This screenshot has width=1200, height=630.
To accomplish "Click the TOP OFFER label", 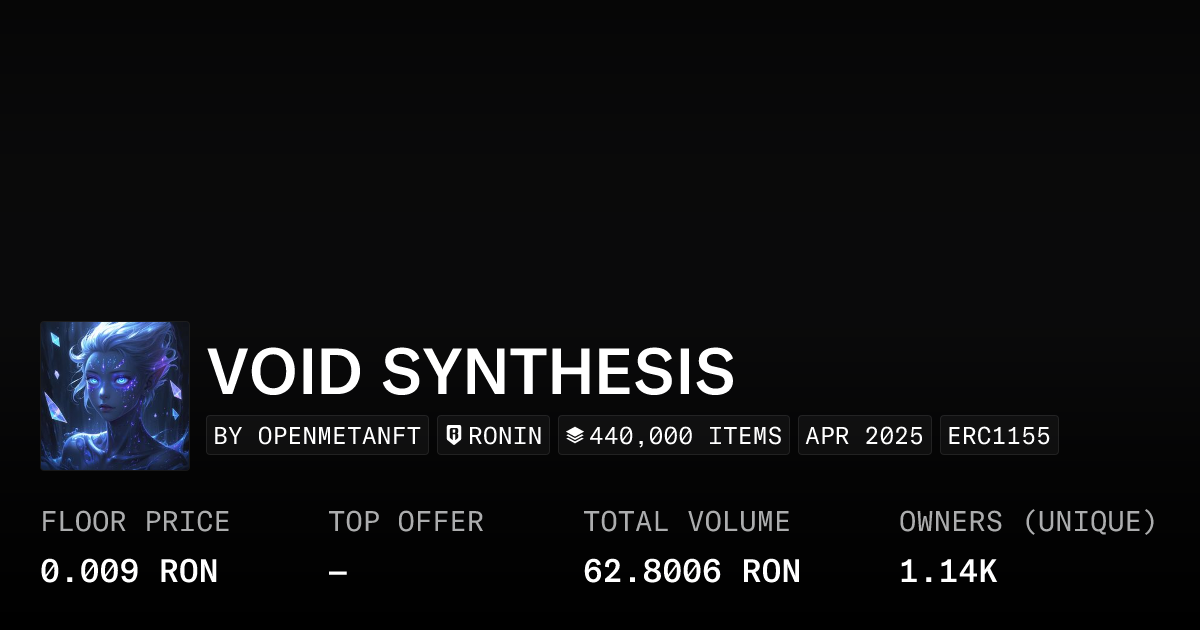I will click(406, 522).
